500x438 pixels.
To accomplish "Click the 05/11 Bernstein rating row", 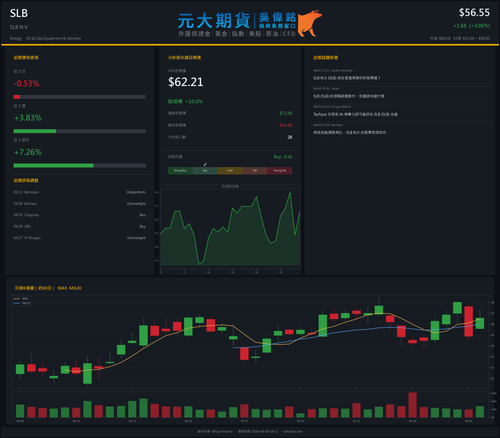I will pyautogui.click(x=79, y=192).
